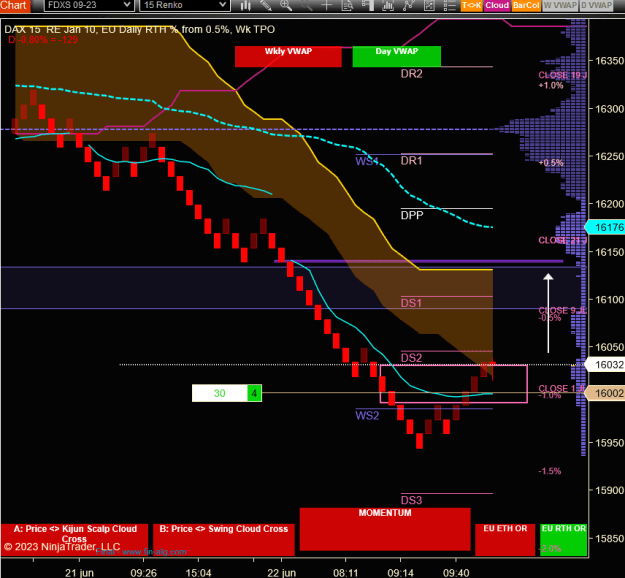Click the dimmed zoom out magnifier icon
The width and height of the screenshot is (625, 578).
pyautogui.click(x=306, y=5)
